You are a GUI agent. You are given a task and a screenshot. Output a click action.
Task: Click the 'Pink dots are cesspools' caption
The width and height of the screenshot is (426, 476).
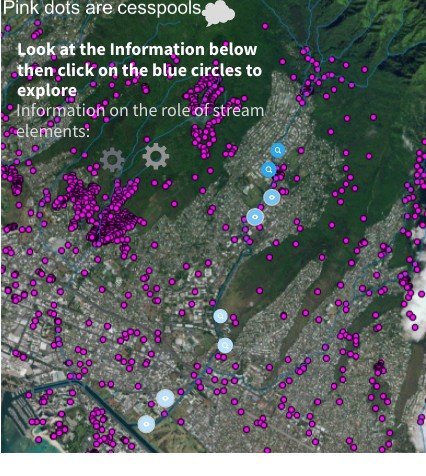102,8
